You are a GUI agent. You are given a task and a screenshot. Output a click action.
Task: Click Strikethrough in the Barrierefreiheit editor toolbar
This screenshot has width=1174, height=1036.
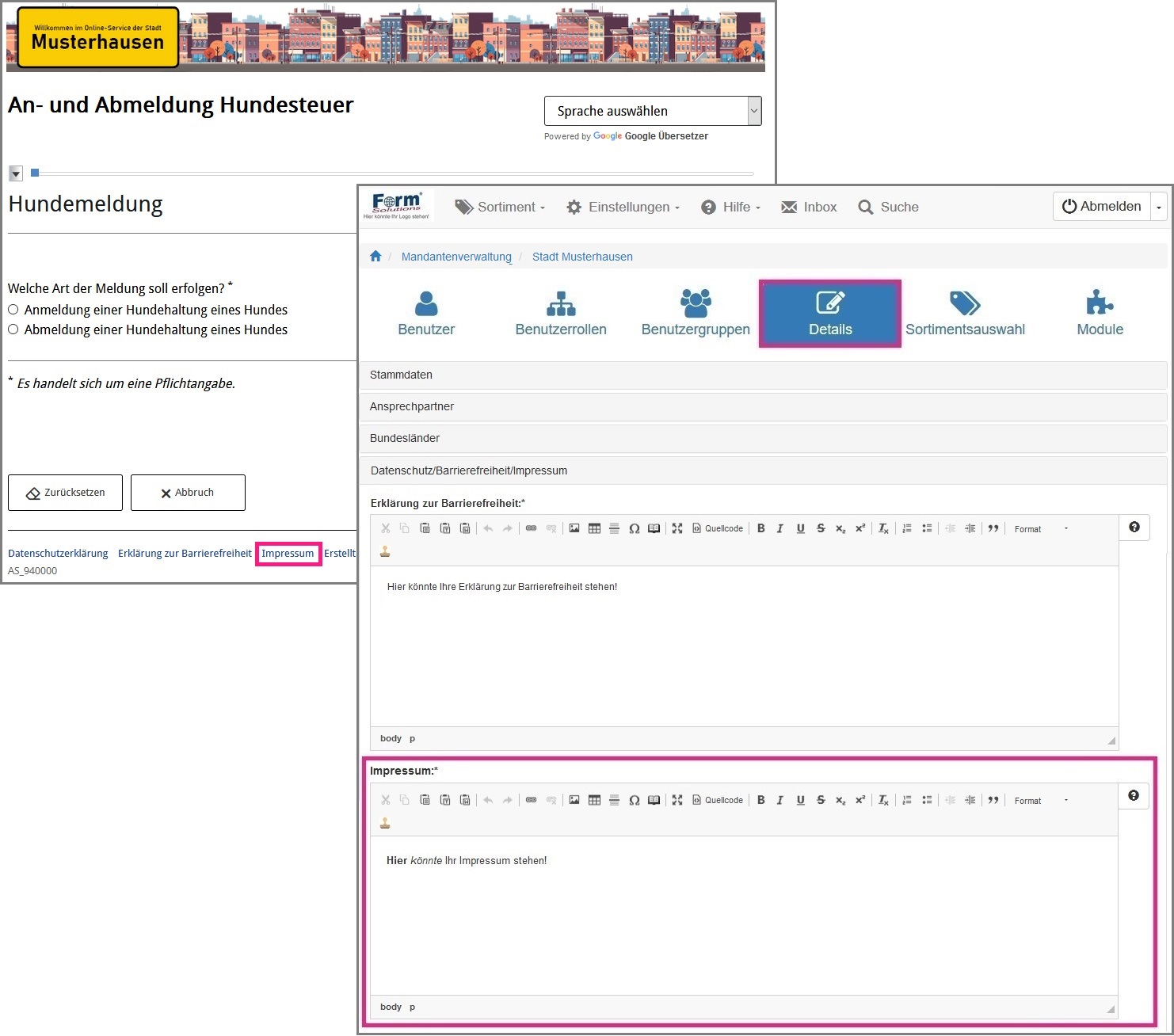click(x=821, y=528)
